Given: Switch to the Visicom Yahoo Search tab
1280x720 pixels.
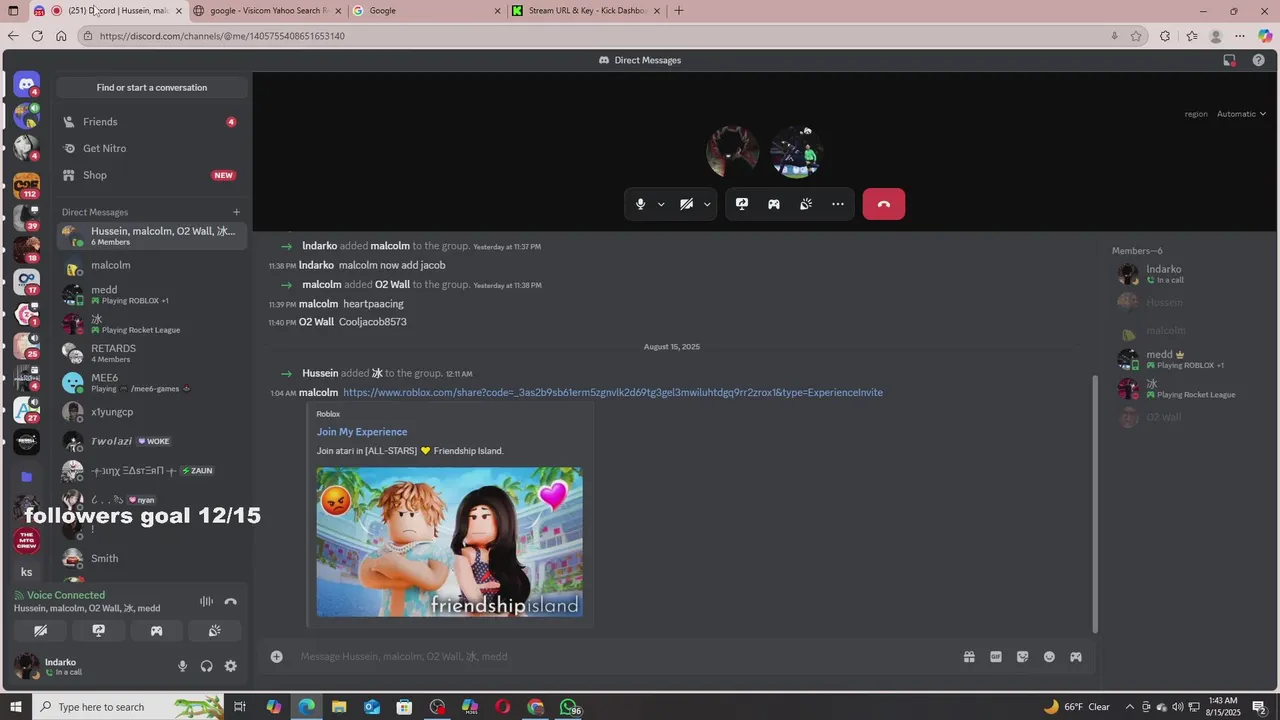Looking at the screenshot, I should tap(267, 11).
